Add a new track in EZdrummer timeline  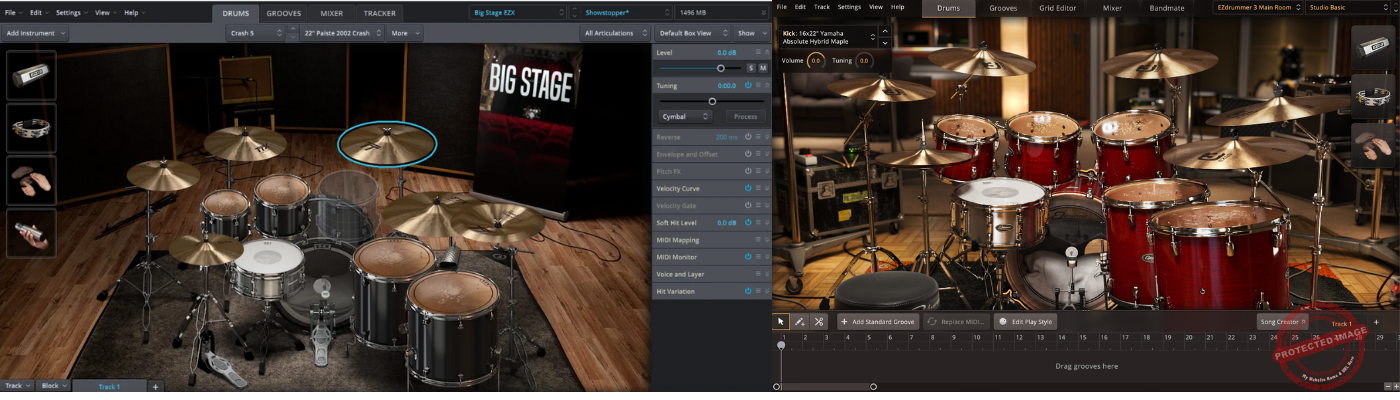pos(1376,322)
